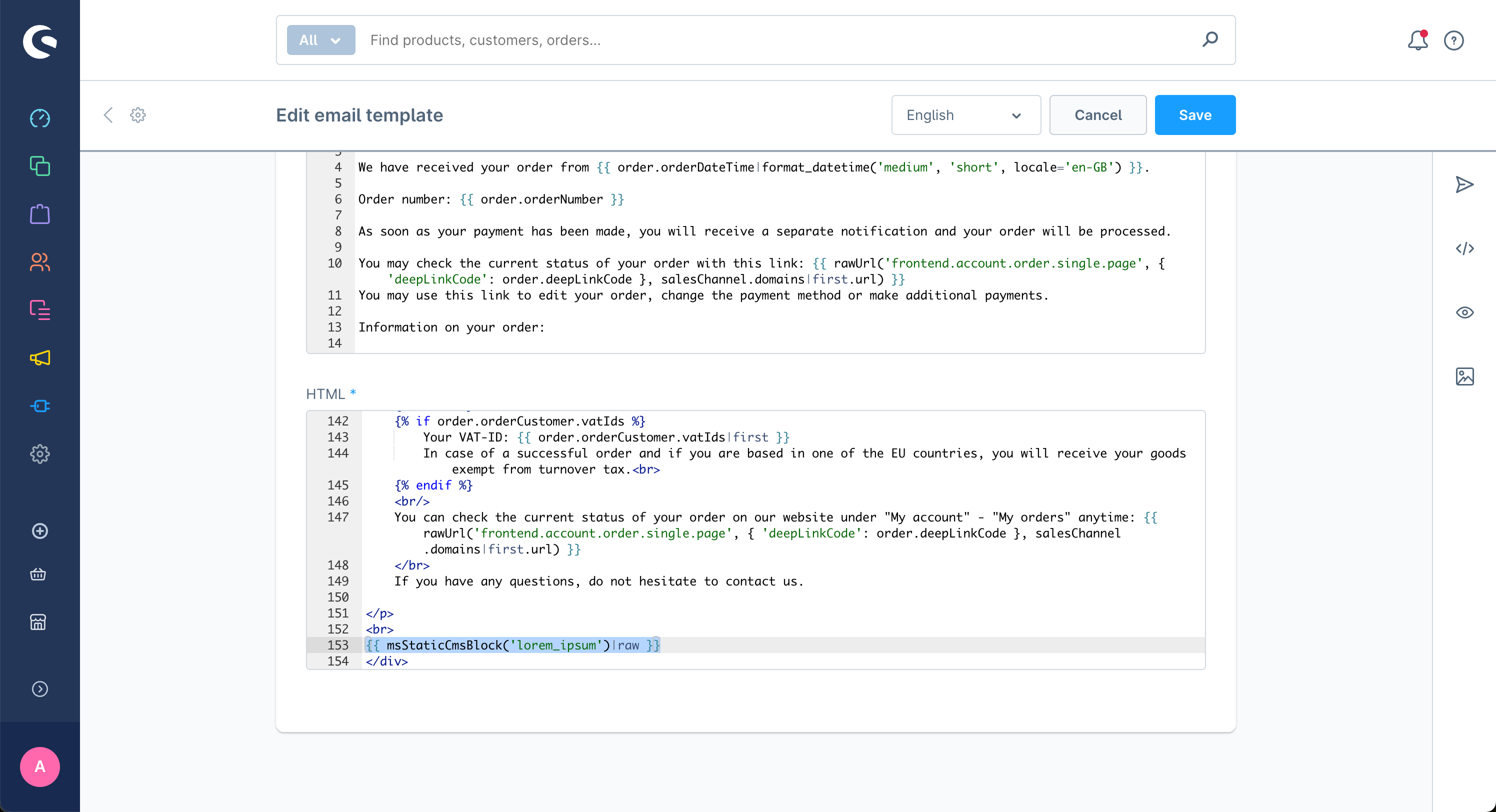Click HTML line 153 msStaticCmsBlock code
The height and width of the screenshot is (812, 1496).
coord(513,644)
